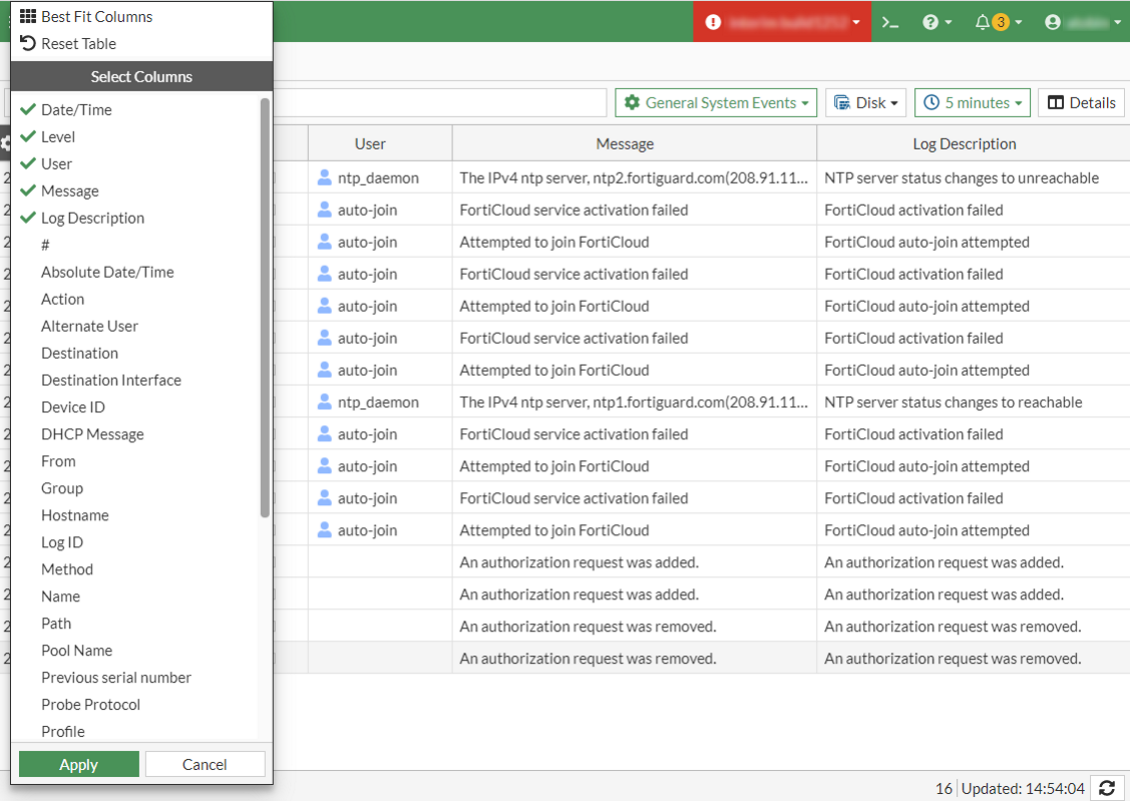Open the CLI console icon

tap(890, 22)
